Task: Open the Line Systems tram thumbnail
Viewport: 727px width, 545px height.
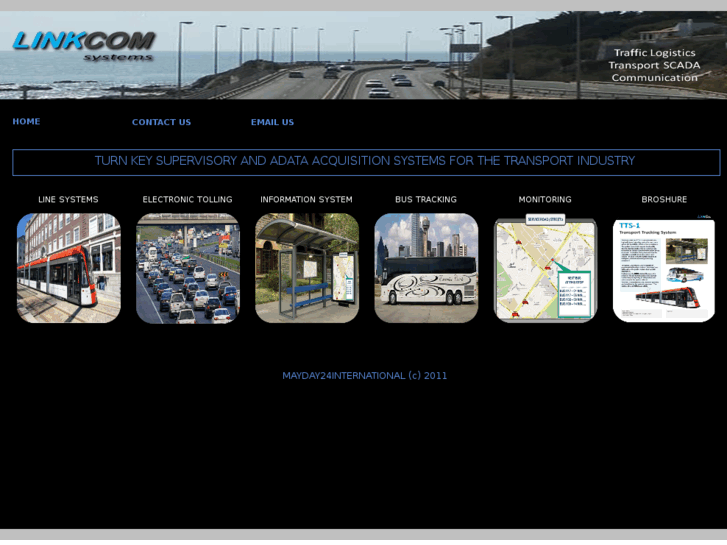Action: [69, 268]
